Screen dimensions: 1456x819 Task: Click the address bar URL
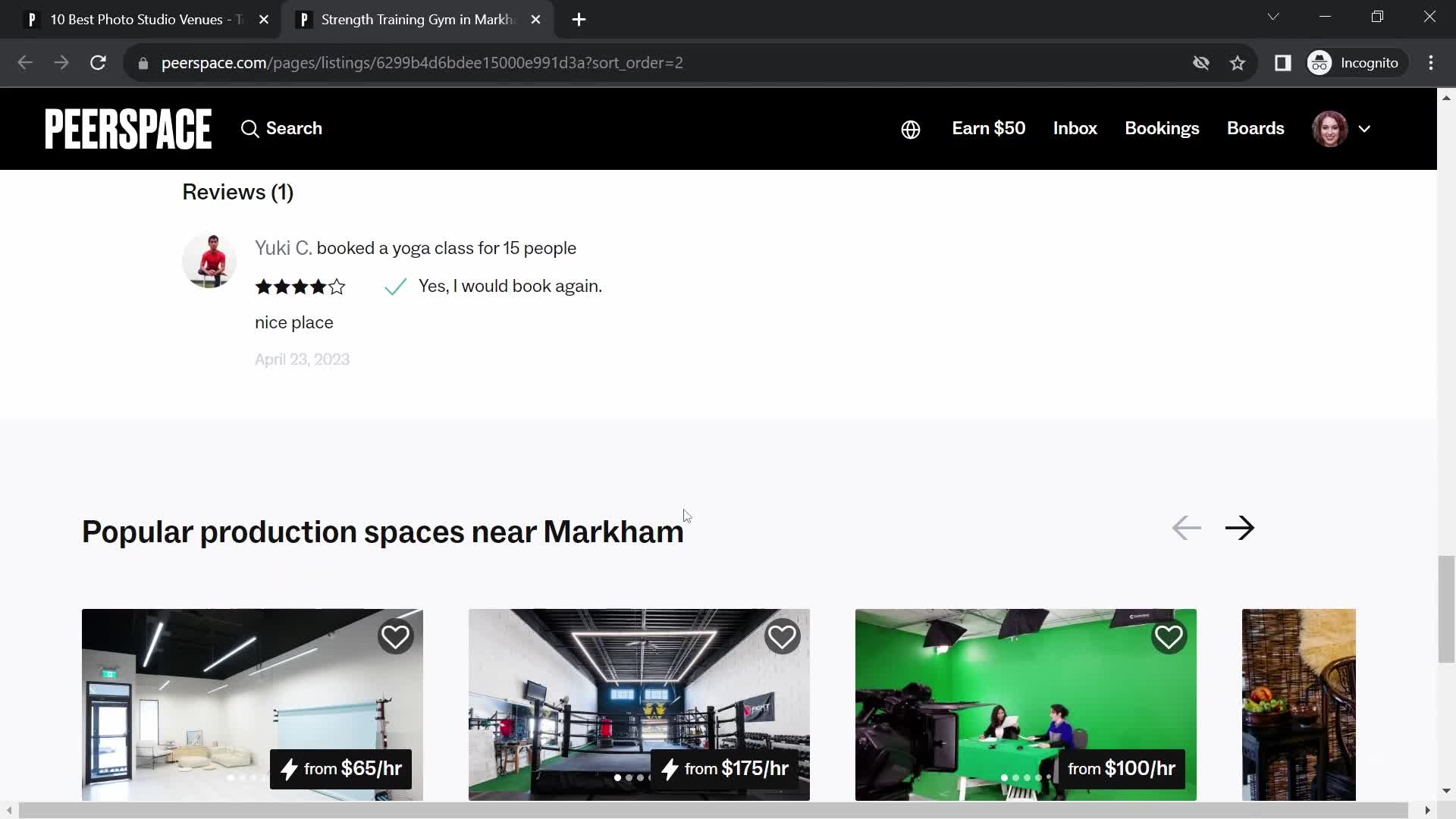(x=422, y=63)
